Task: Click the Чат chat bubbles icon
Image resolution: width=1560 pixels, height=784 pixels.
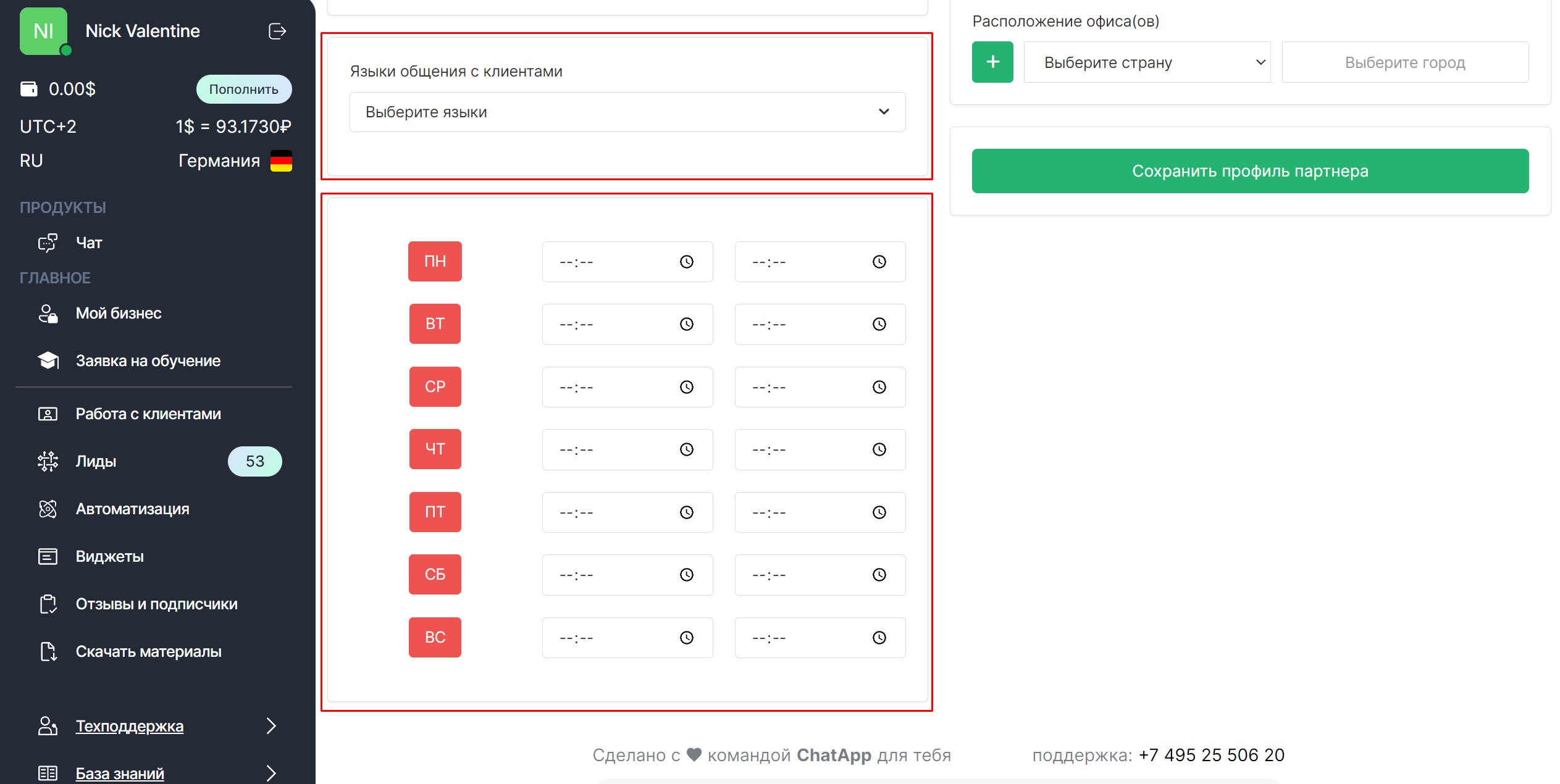Action: [x=48, y=243]
